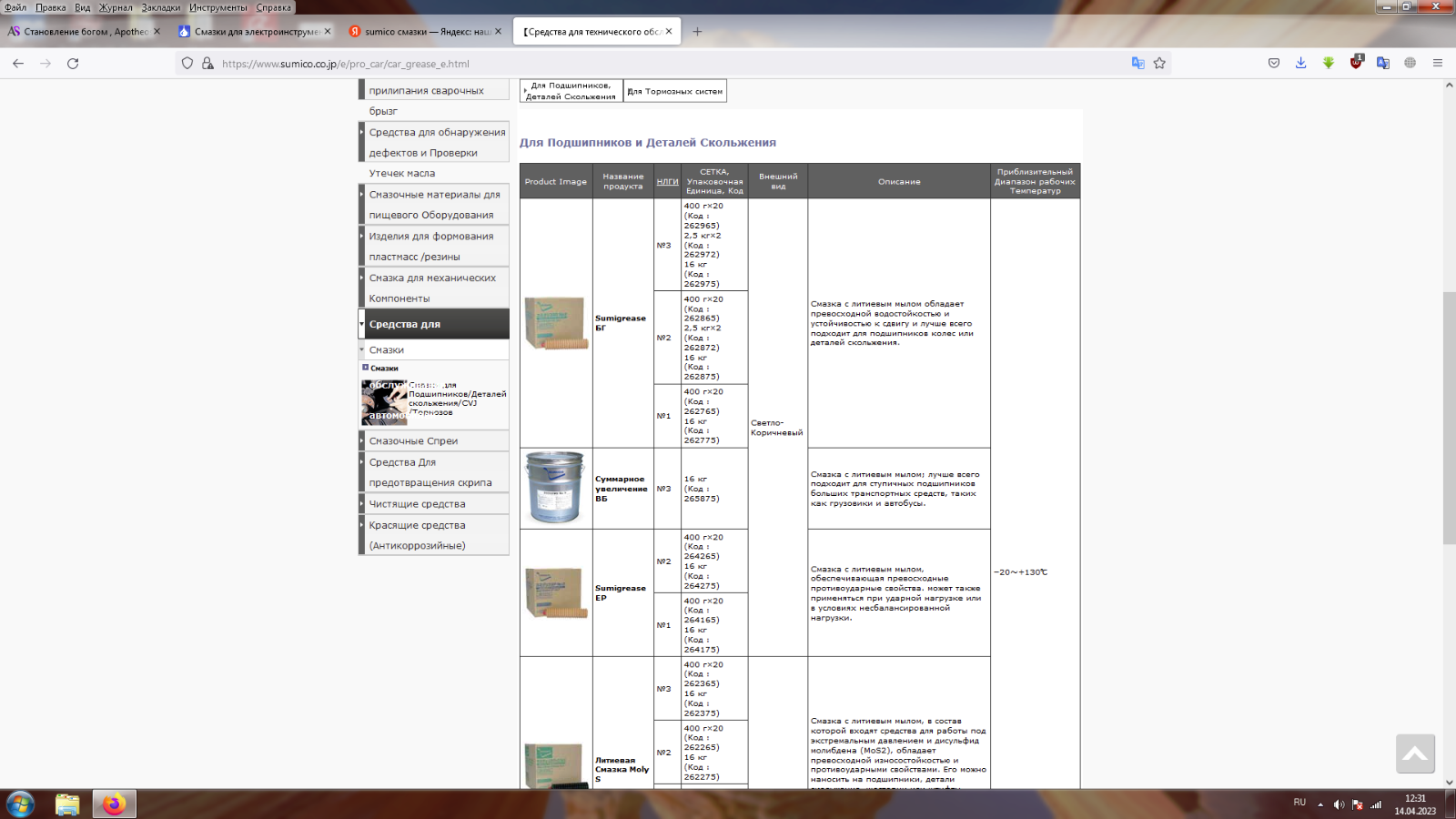
Task: Switch to Firefox in taskbar
Action: click(x=114, y=804)
